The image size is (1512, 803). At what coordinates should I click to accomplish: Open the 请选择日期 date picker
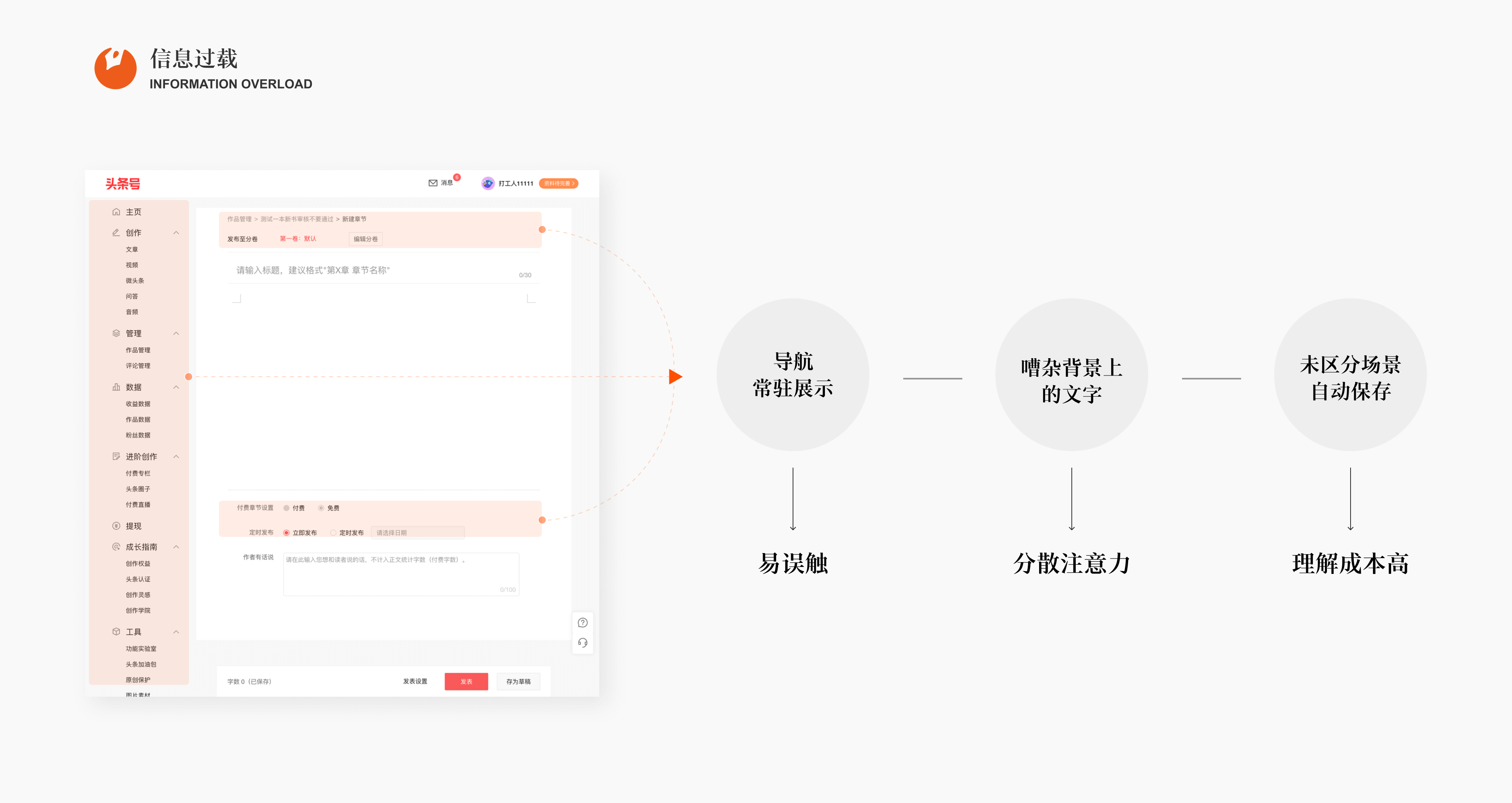point(417,533)
